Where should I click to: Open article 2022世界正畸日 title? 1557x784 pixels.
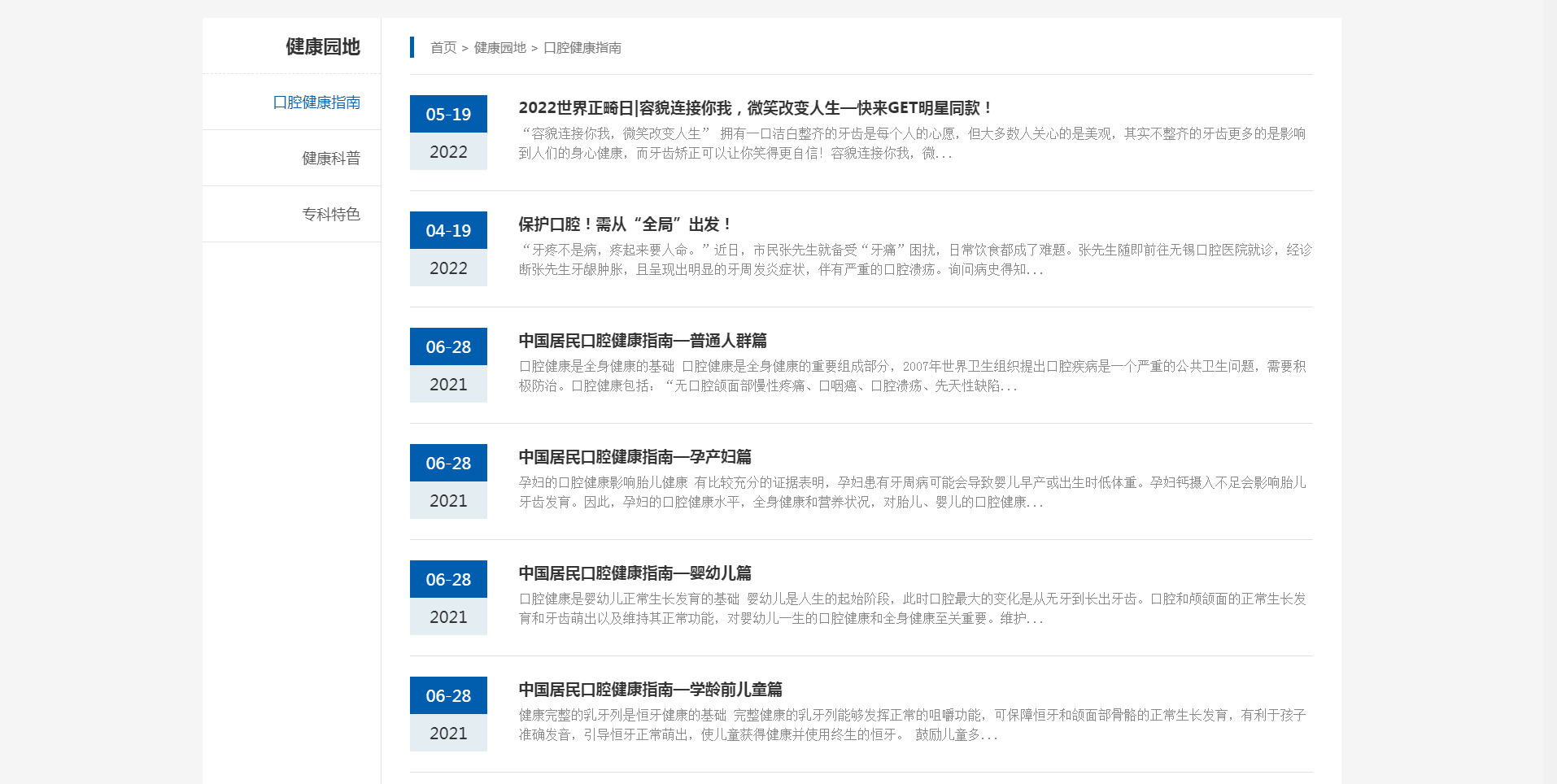point(754,108)
